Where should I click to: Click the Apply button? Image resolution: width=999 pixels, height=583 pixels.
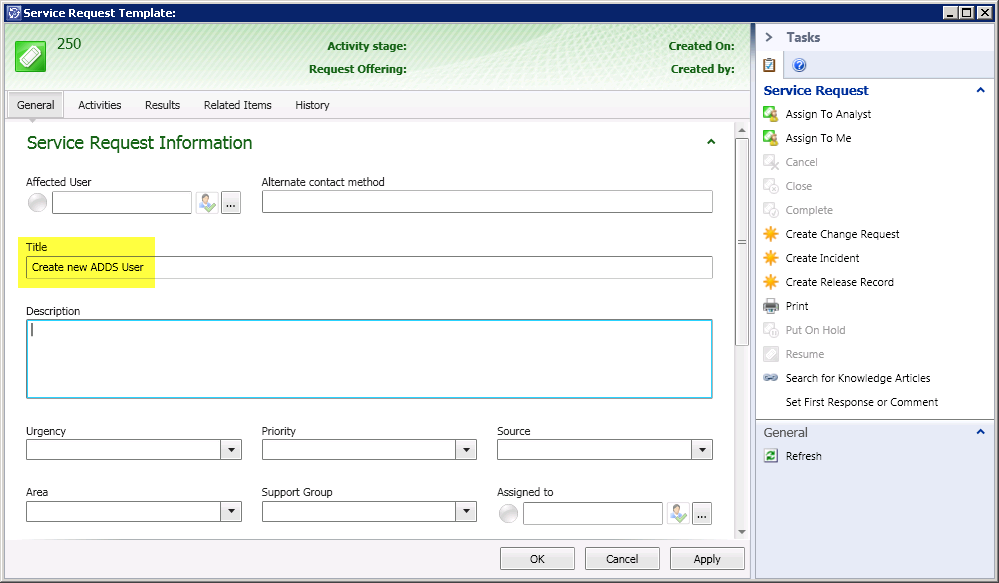point(707,559)
